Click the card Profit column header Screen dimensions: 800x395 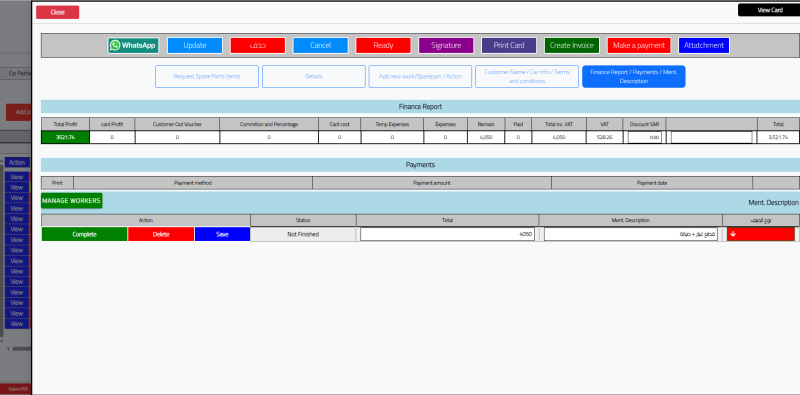pyautogui.click(x=112, y=124)
